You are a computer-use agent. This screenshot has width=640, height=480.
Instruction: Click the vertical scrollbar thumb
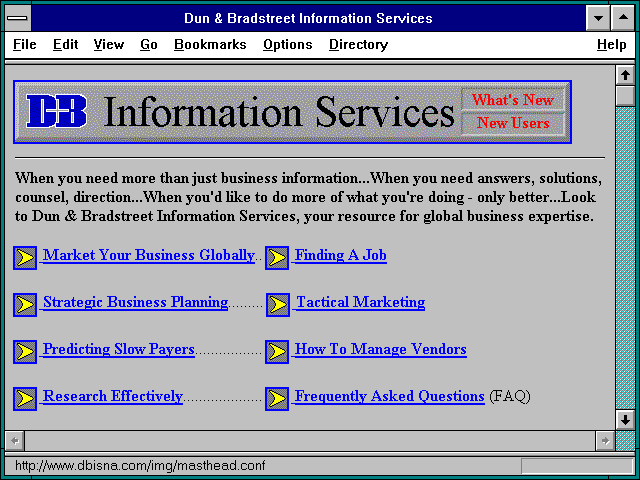pos(625,96)
